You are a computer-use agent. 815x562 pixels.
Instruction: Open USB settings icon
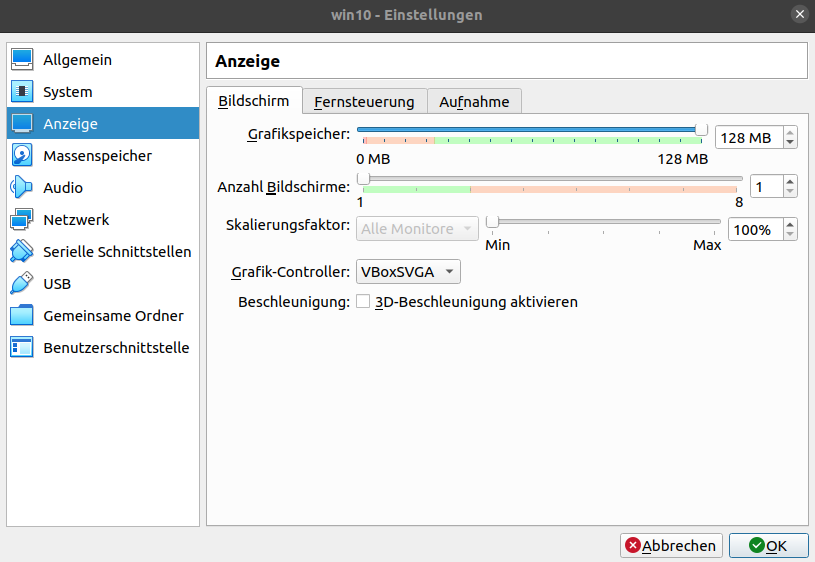click(22, 284)
